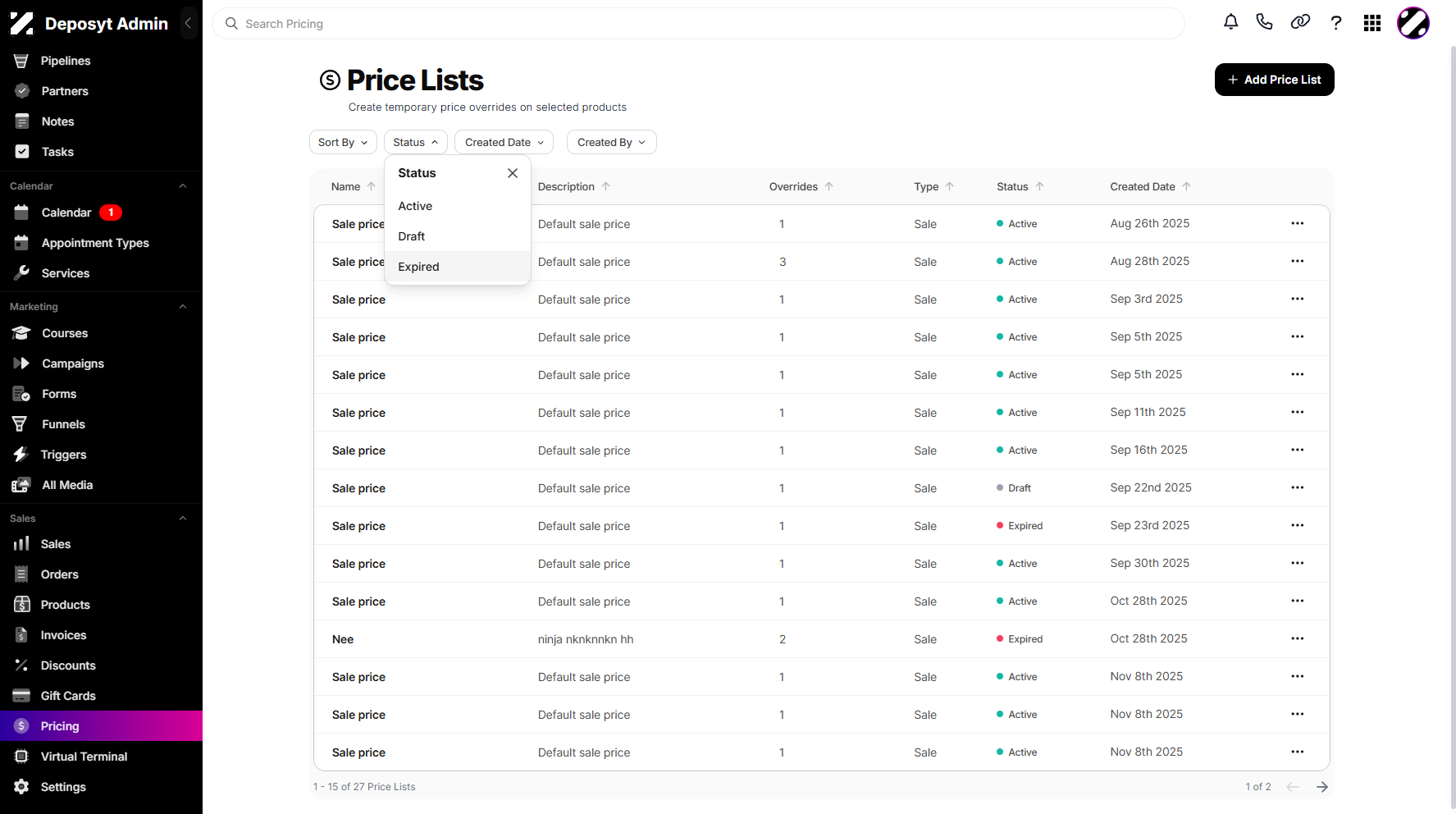Click the Search Pricing input field
The image size is (1456, 814).
coord(698,24)
